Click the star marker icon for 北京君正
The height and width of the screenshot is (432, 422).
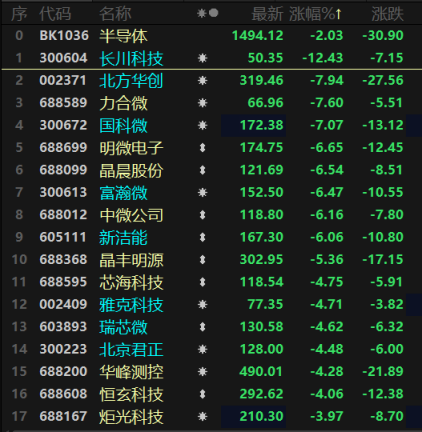202,349
